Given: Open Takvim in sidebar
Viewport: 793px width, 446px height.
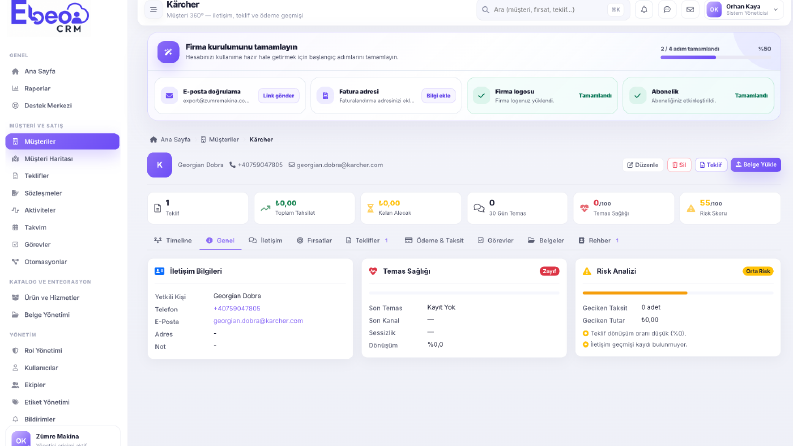Looking at the screenshot, I should tap(62, 228).
